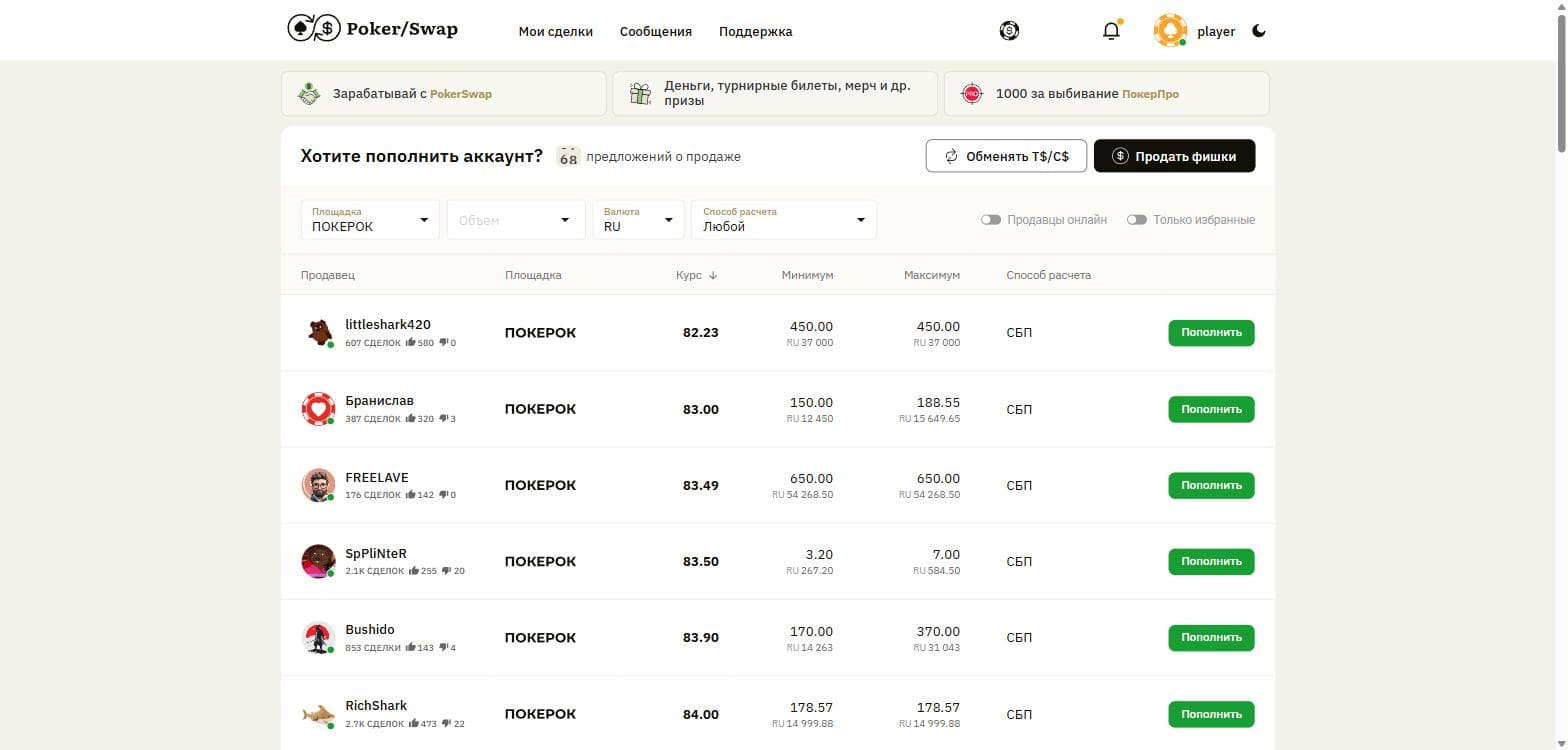Click Пополнить for Бранислав
The width and height of the screenshot is (1568, 750).
point(1211,409)
